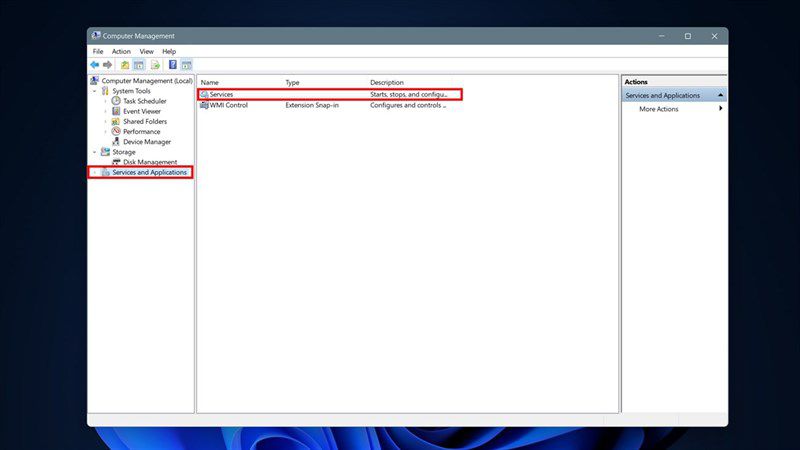Open Event Viewer node
This screenshot has height=450, width=800.
142,111
